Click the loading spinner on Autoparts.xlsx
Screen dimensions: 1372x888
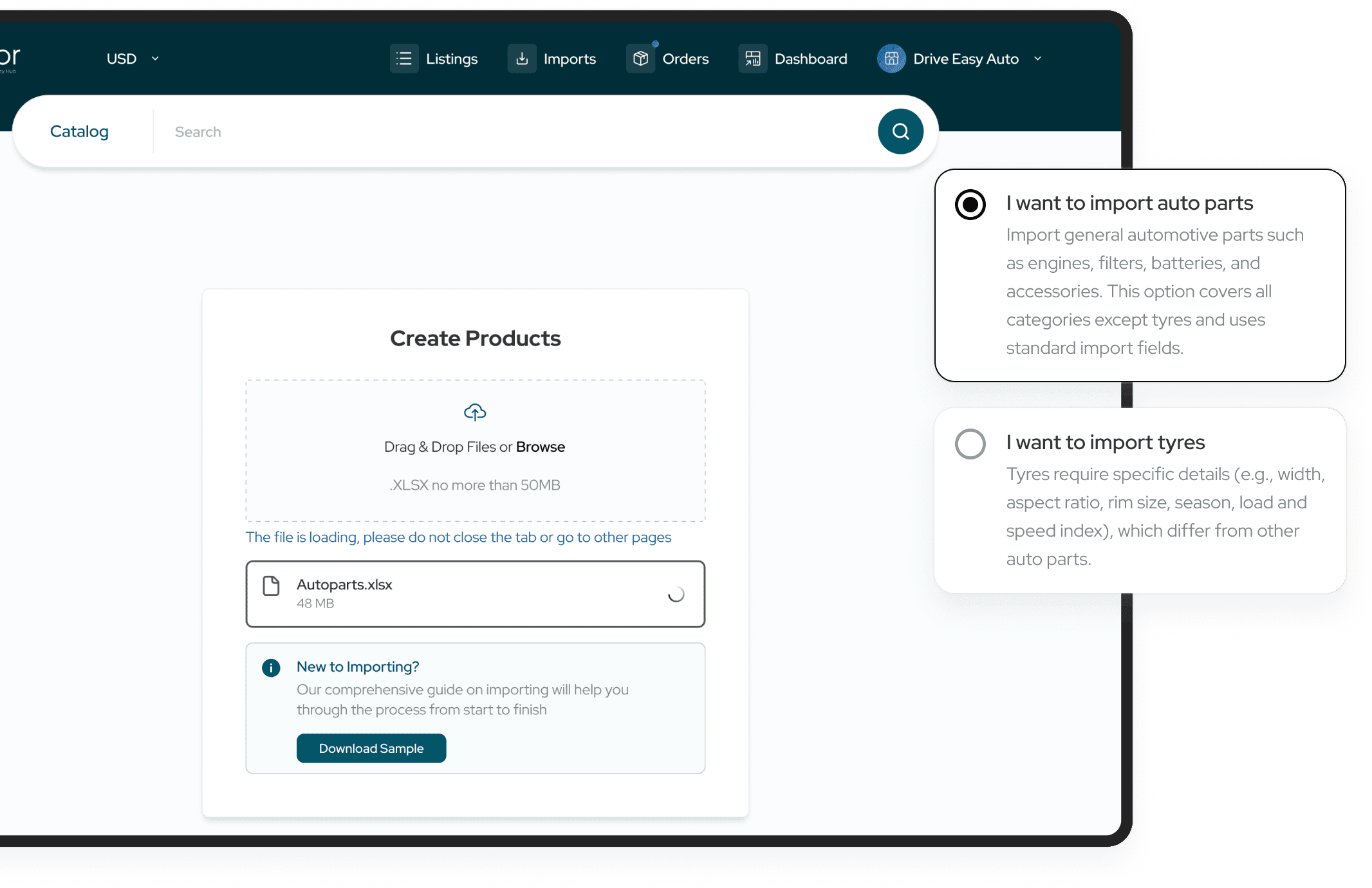[x=676, y=594]
